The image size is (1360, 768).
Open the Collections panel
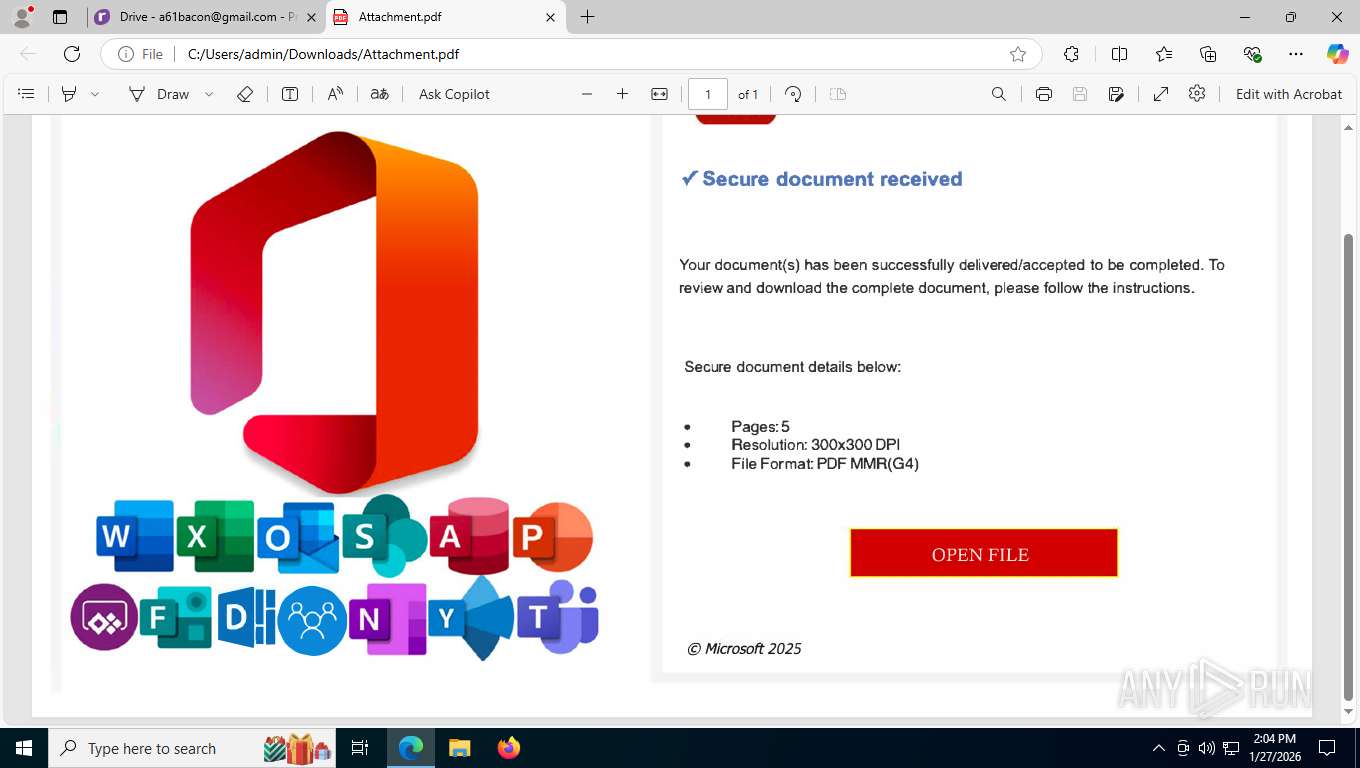1208,54
